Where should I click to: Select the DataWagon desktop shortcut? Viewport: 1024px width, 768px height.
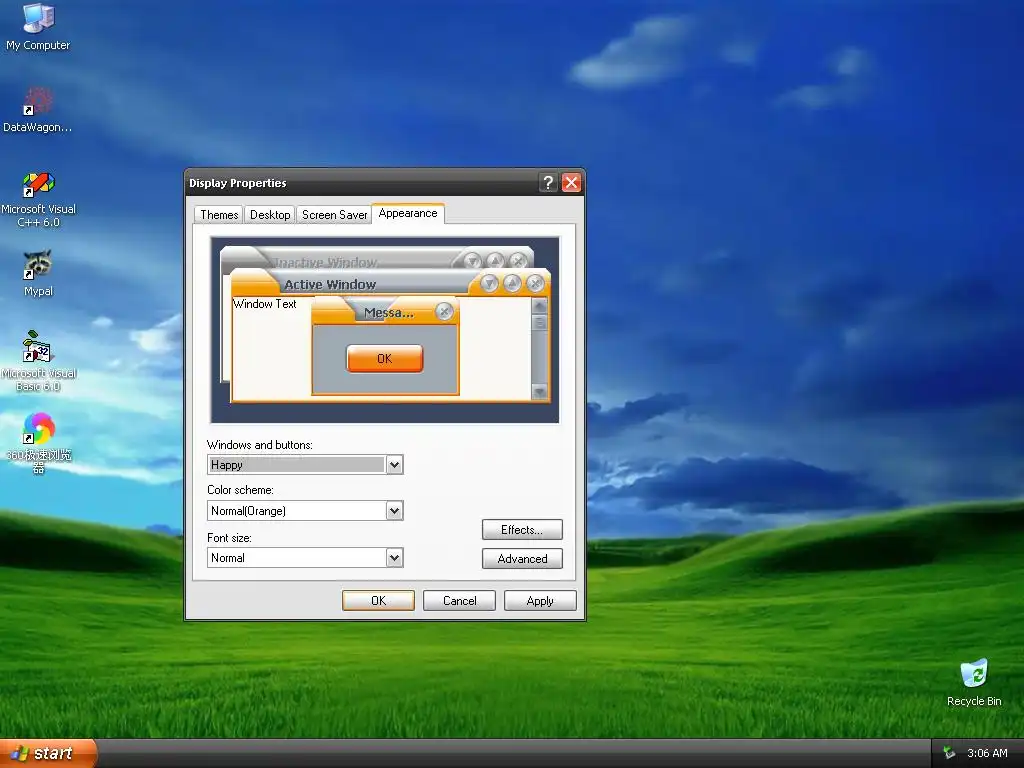point(38,110)
